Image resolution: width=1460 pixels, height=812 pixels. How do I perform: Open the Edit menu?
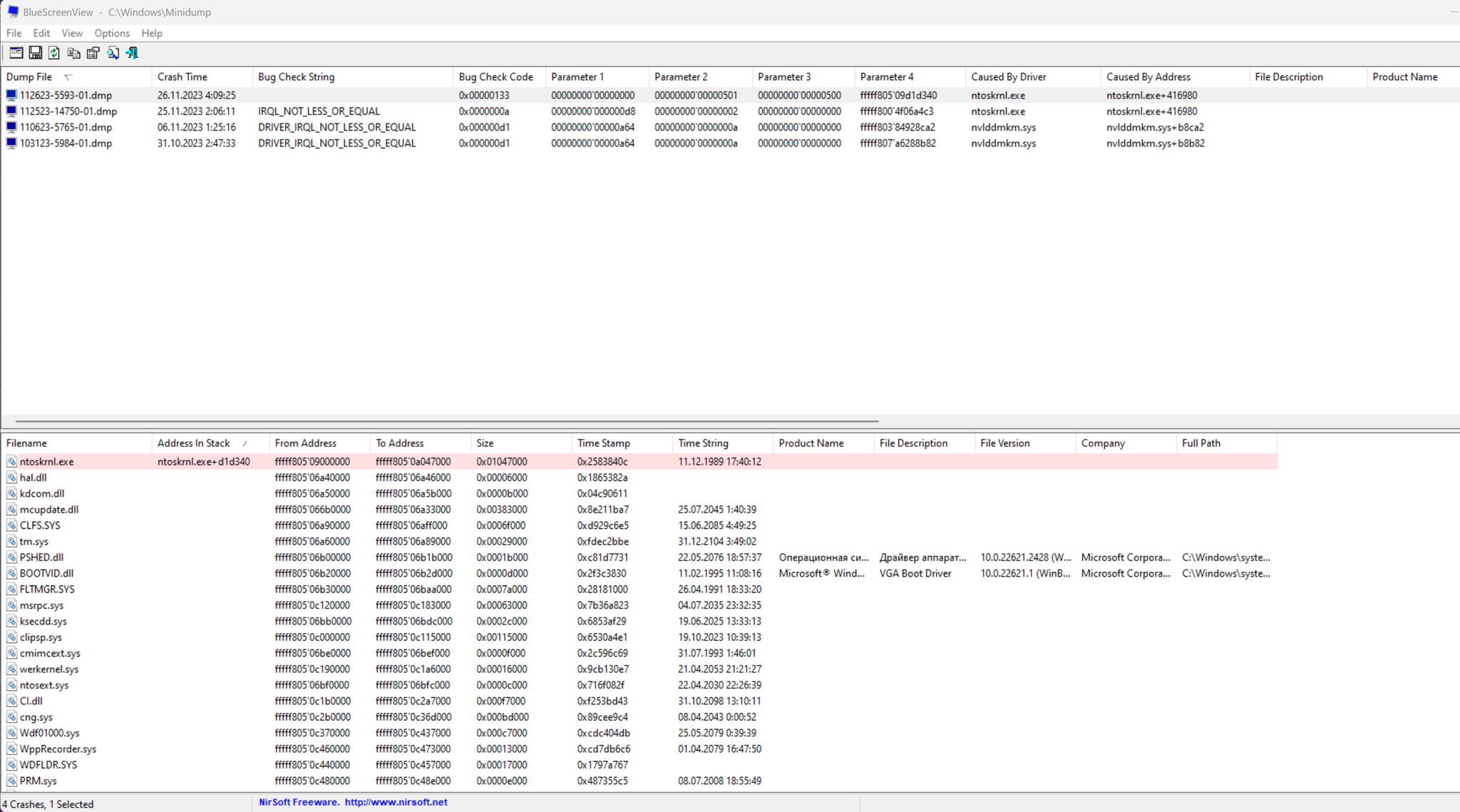[41, 33]
